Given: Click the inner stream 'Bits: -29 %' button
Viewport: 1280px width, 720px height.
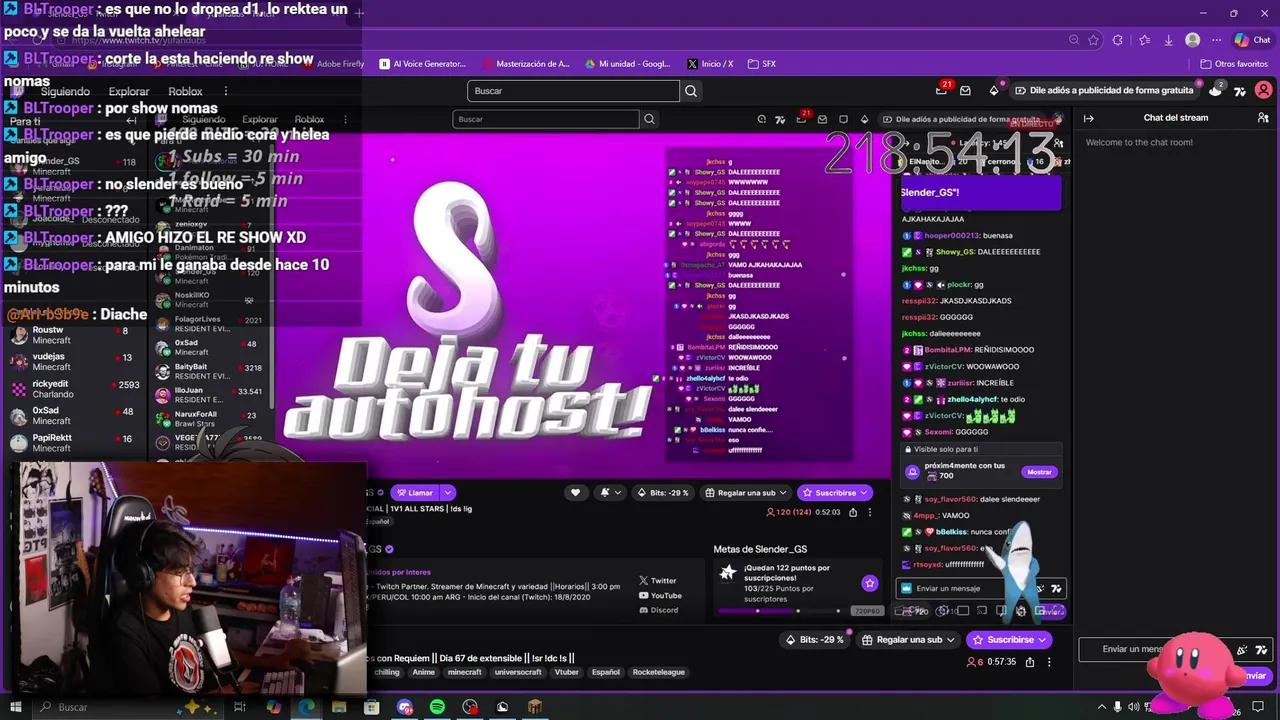Looking at the screenshot, I should tap(663, 492).
